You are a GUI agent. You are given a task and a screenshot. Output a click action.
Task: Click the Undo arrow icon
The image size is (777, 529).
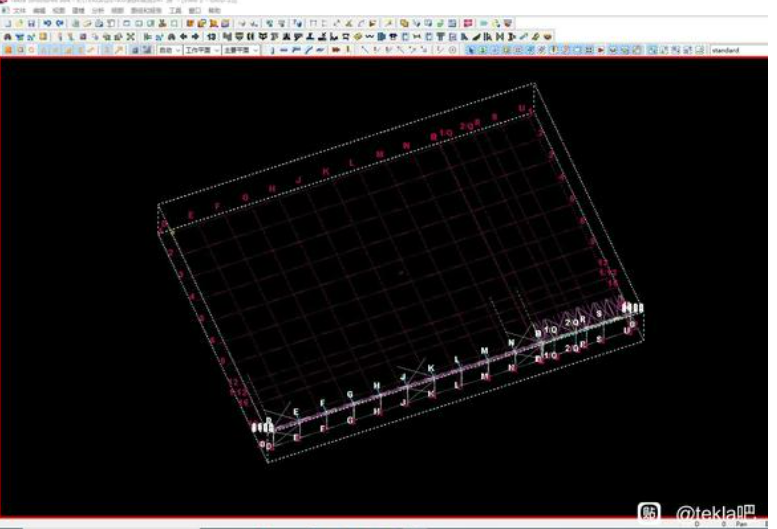point(47,23)
